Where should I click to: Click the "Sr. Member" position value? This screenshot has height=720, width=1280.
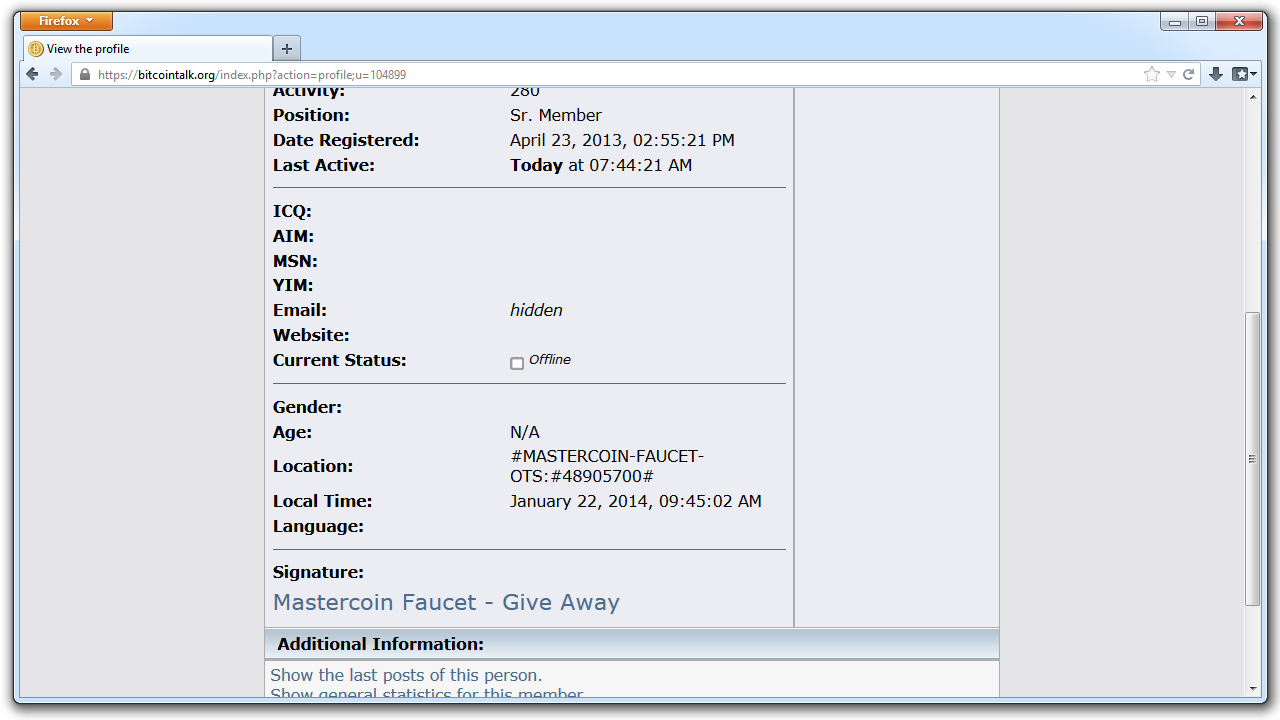point(556,115)
